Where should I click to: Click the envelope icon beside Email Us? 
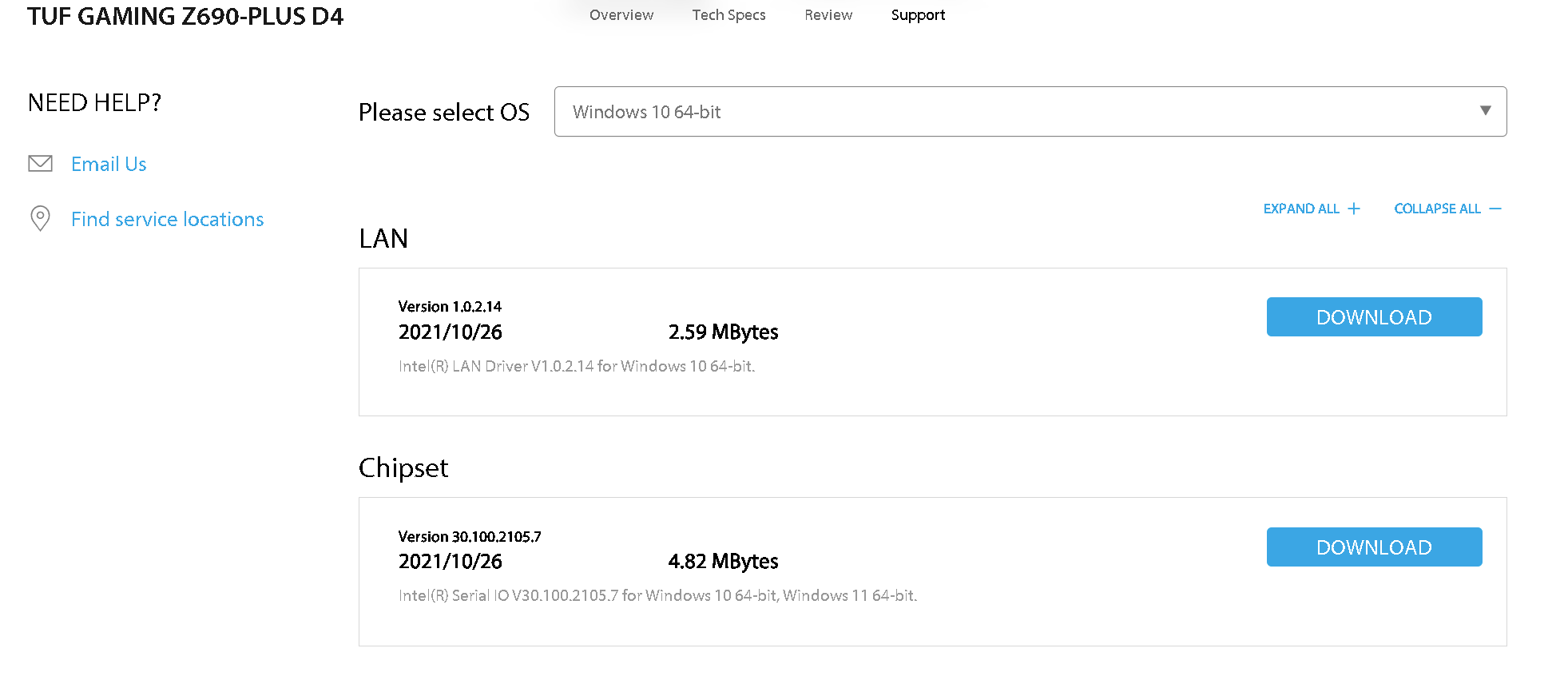40,164
